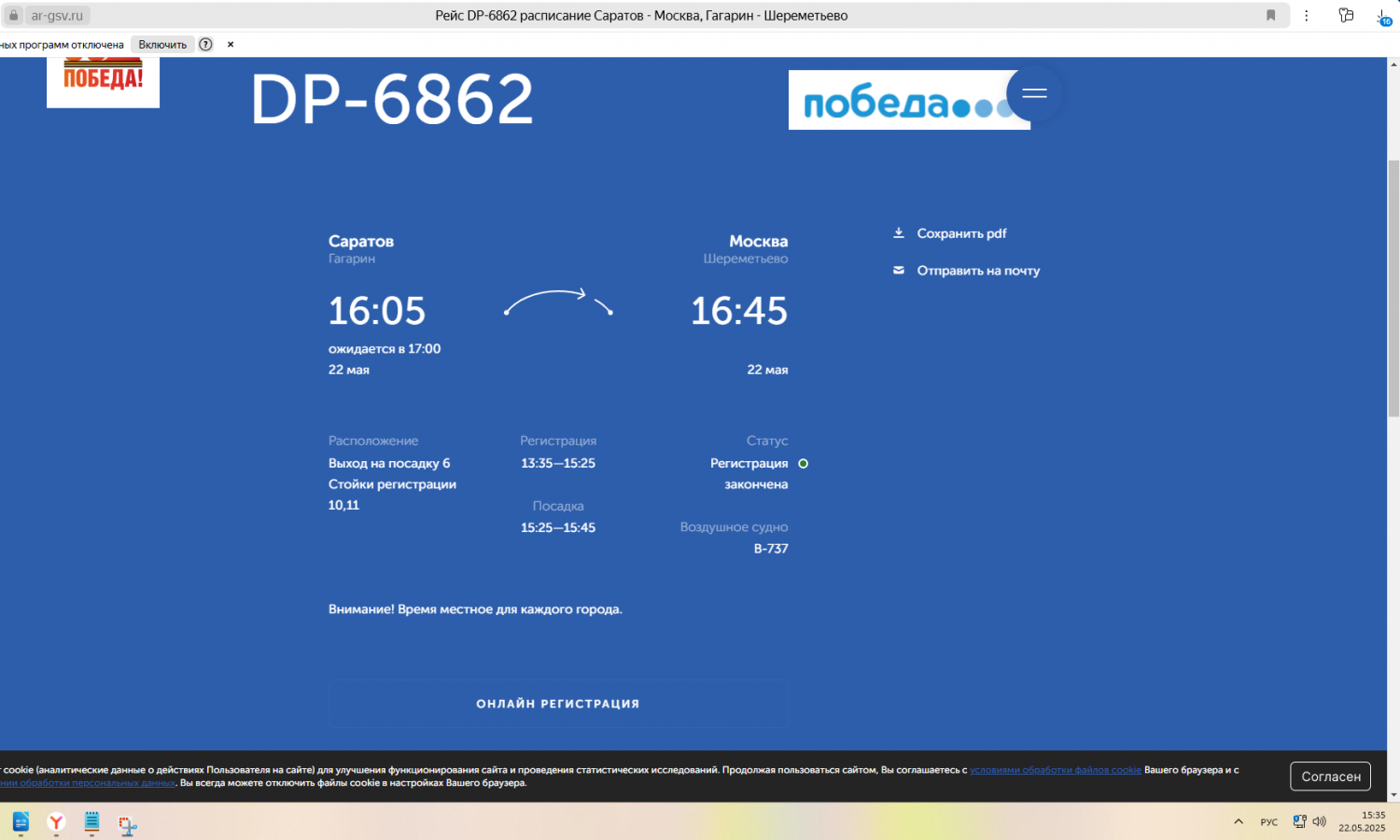Click the green status indicator dot
The width and height of the screenshot is (1400, 840).
coord(803,463)
